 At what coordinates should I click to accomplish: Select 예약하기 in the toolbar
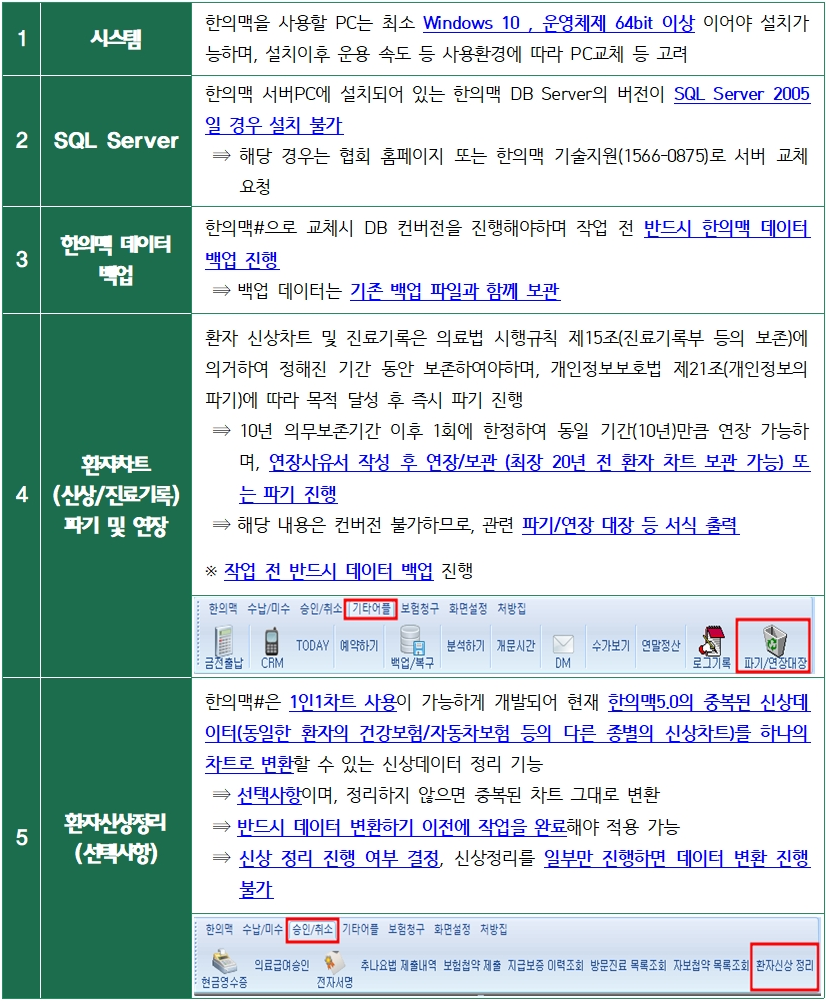tap(359, 645)
